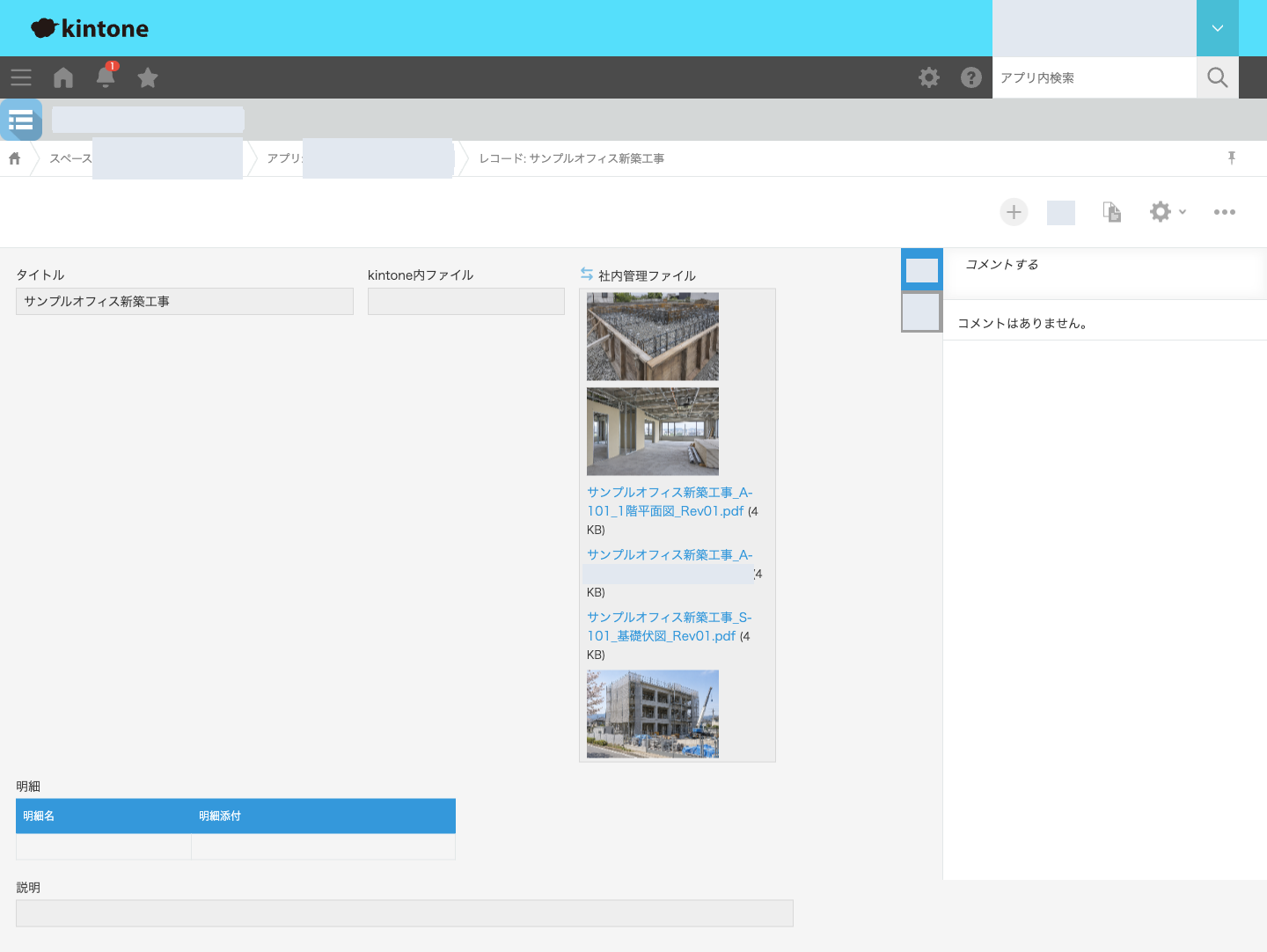1267x952 pixels.
Task: Open サンプルオフィス新築工事_S-101_基礎伏図_Rev01.pdf
Action: click(x=669, y=626)
